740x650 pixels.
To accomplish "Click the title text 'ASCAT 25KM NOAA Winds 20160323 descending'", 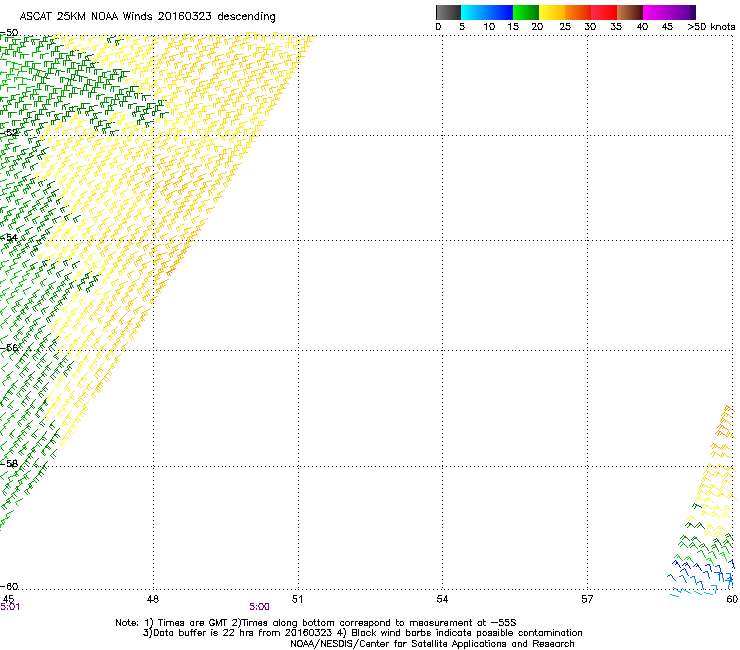I will [x=147, y=17].
